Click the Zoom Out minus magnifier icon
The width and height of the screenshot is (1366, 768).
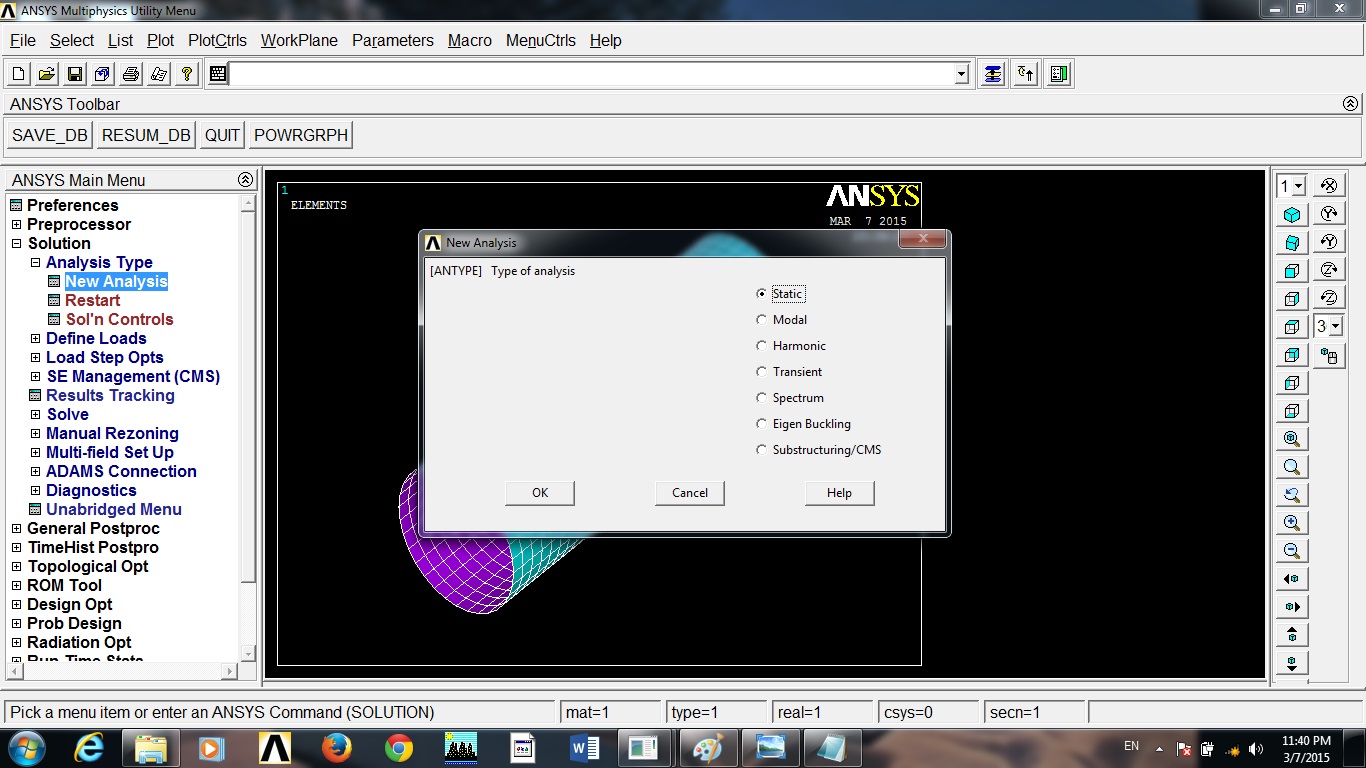pyautogui.click(x=1292, y=551)
